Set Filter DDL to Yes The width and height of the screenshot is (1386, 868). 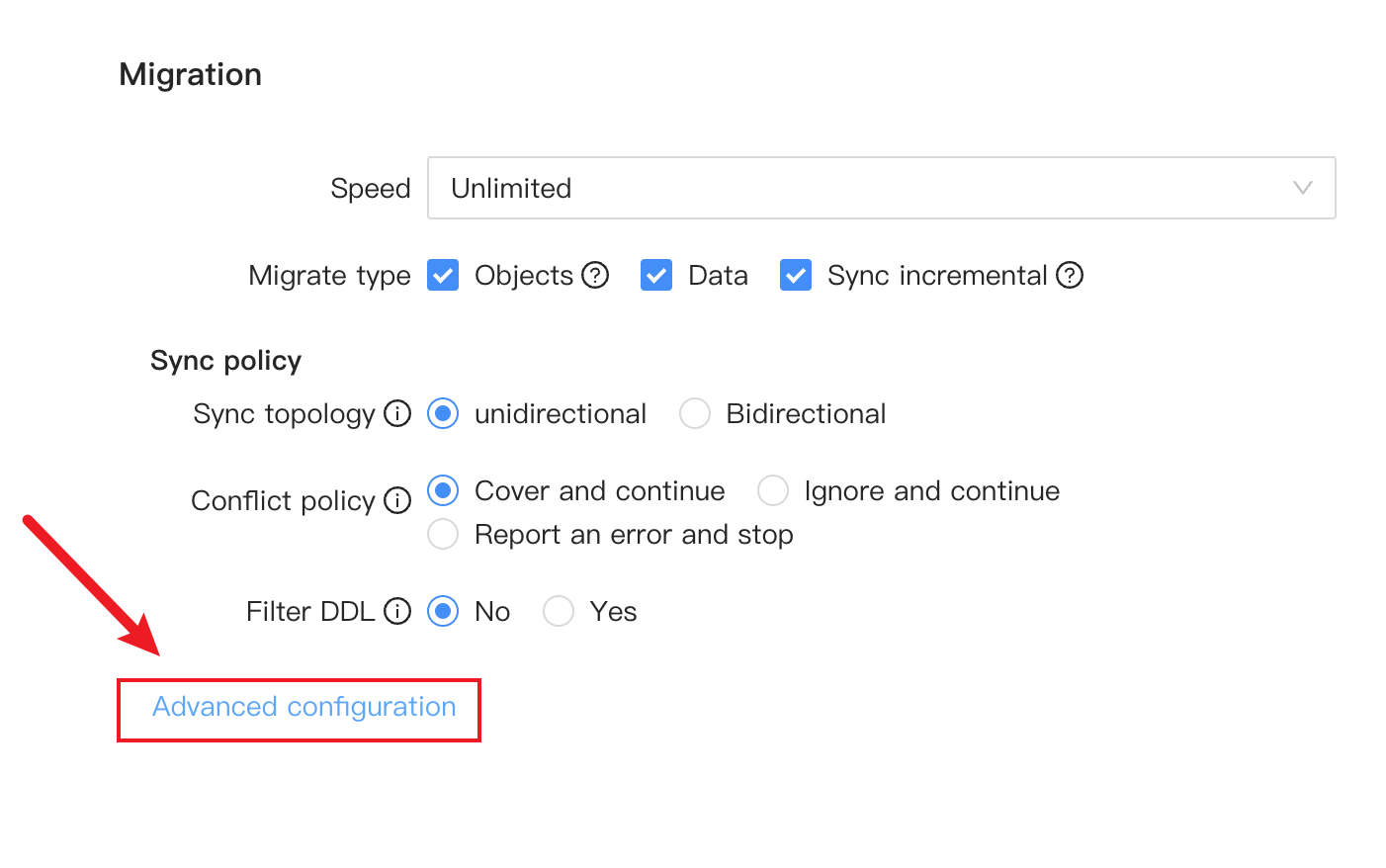click(559, 611)
